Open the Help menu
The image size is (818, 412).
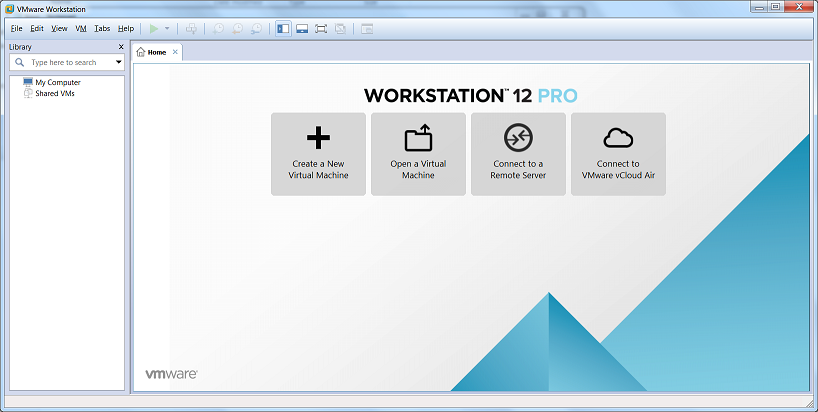[x=126, y=29]
